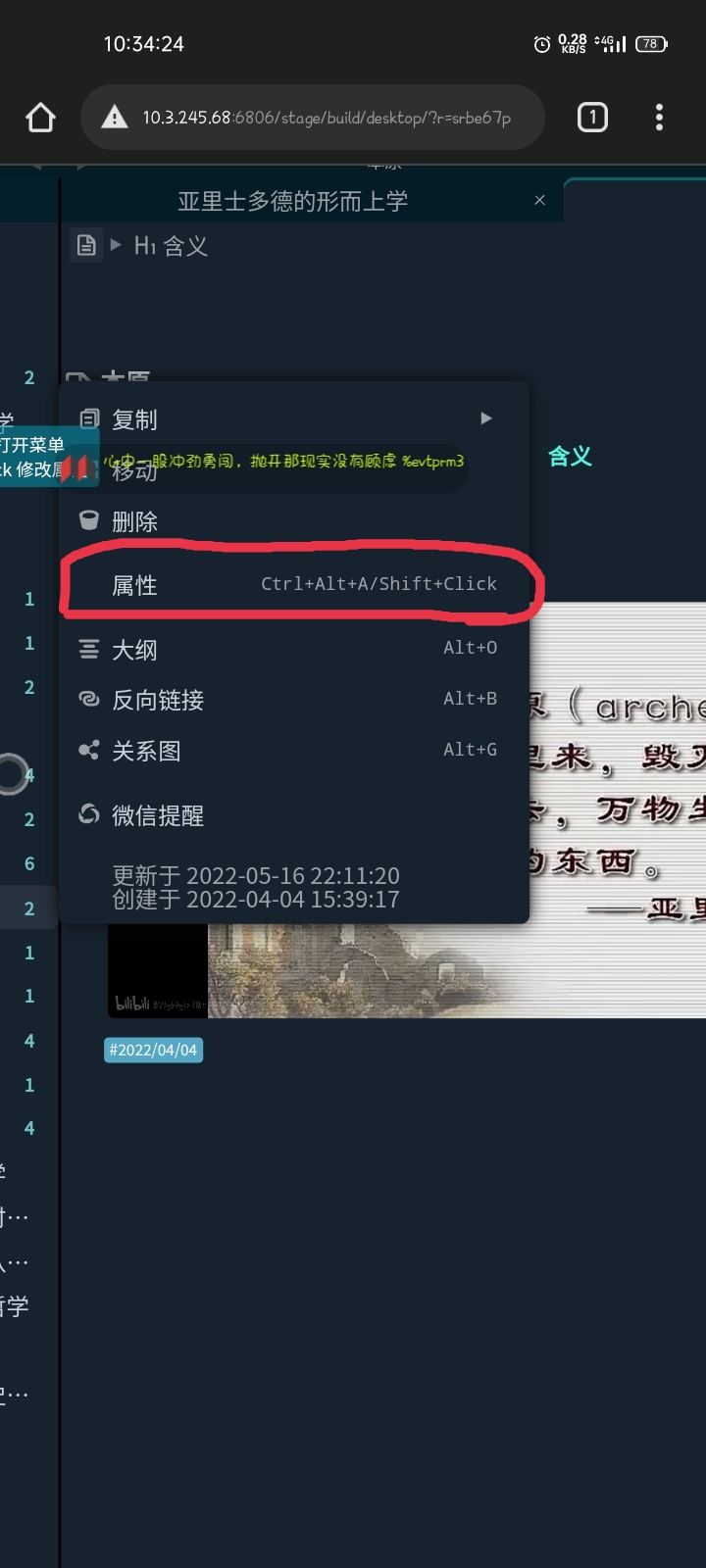Switch to the 亚里士多德的形而上学 tab

293,201
